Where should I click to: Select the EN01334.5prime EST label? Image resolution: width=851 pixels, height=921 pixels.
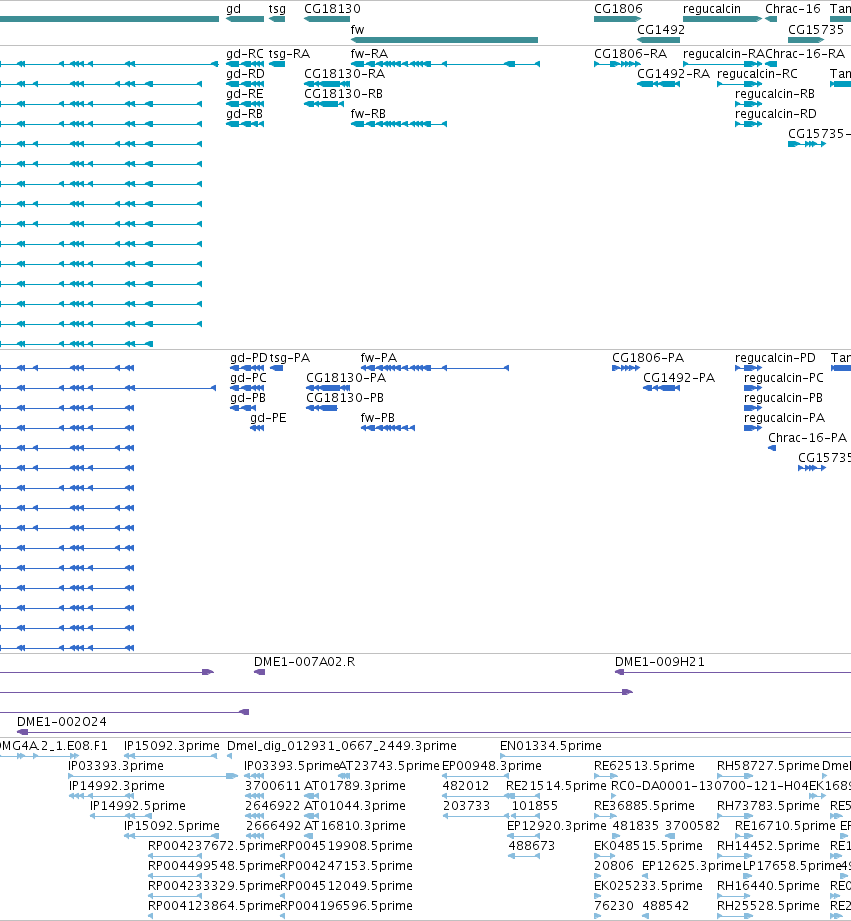[551, 746]
